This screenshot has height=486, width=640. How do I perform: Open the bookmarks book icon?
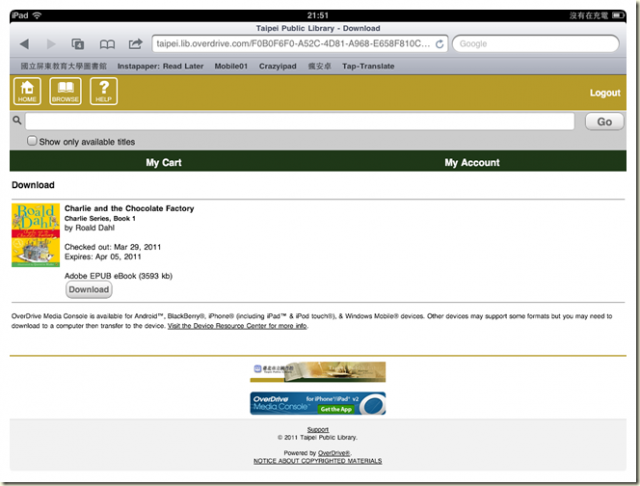107,44
